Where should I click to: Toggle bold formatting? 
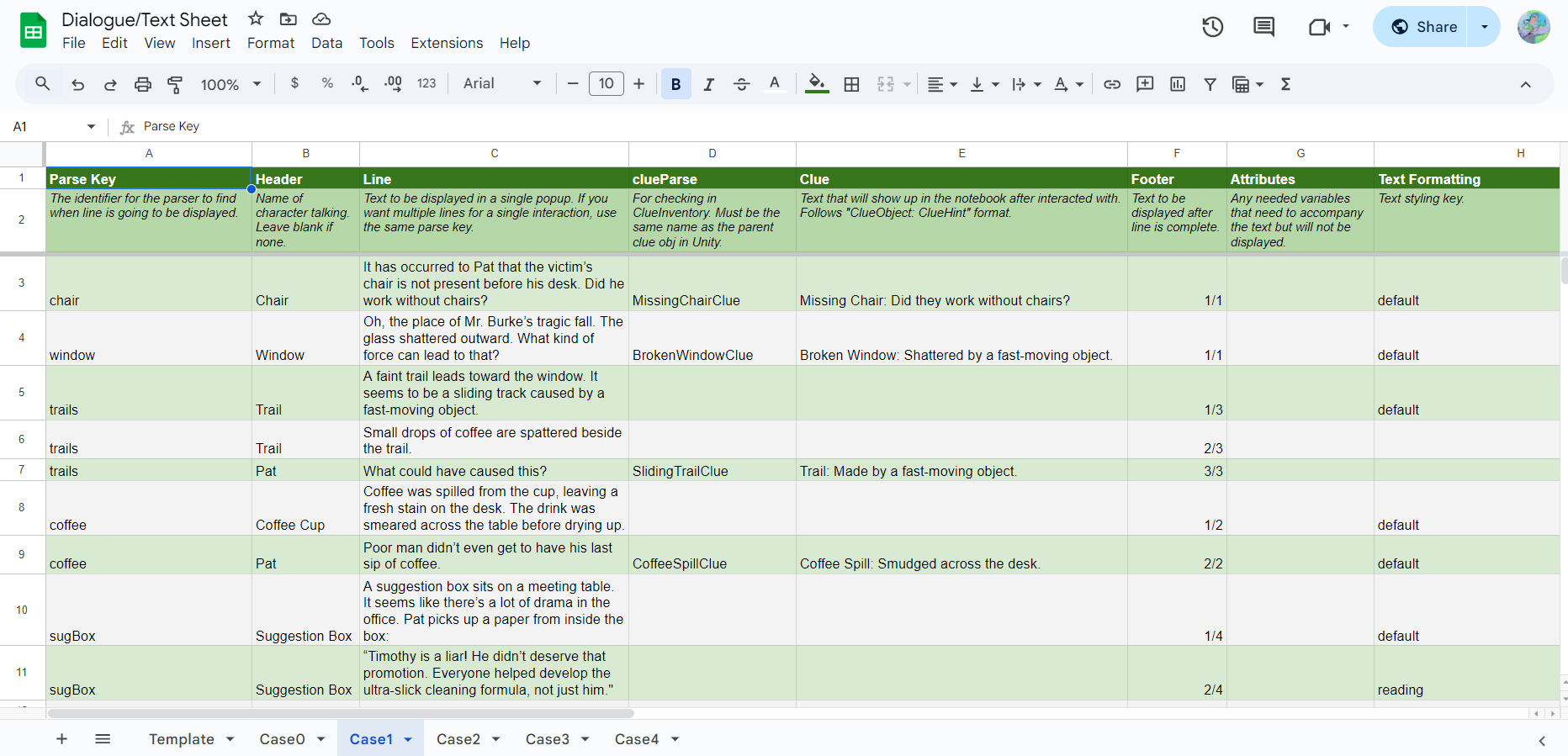coord(675,84)
